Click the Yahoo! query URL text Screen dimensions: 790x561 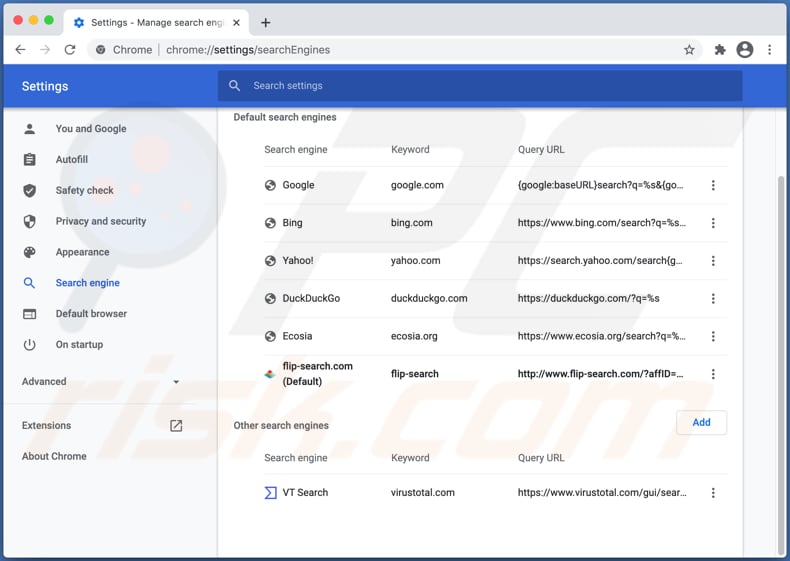[x=600, y=261]
